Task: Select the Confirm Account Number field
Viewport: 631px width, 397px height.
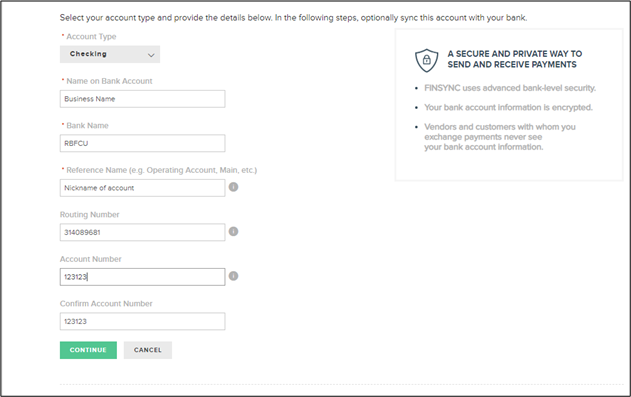Action: [142, 321]
